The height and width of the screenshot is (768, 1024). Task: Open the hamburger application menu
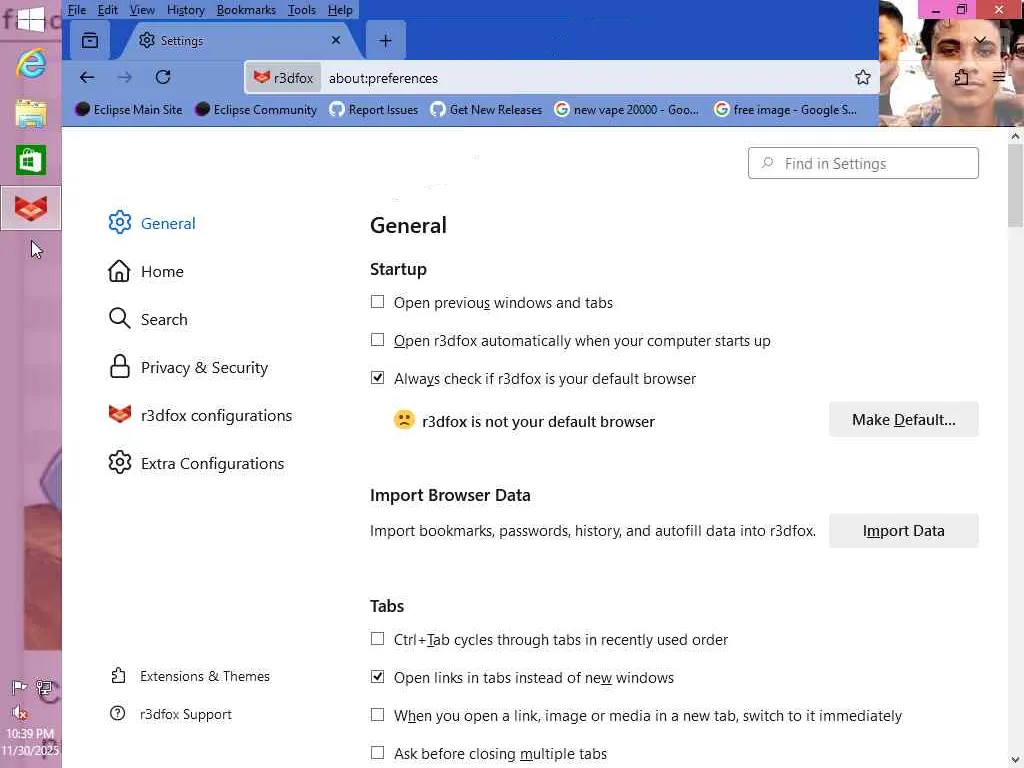click(x=998, y=78)
